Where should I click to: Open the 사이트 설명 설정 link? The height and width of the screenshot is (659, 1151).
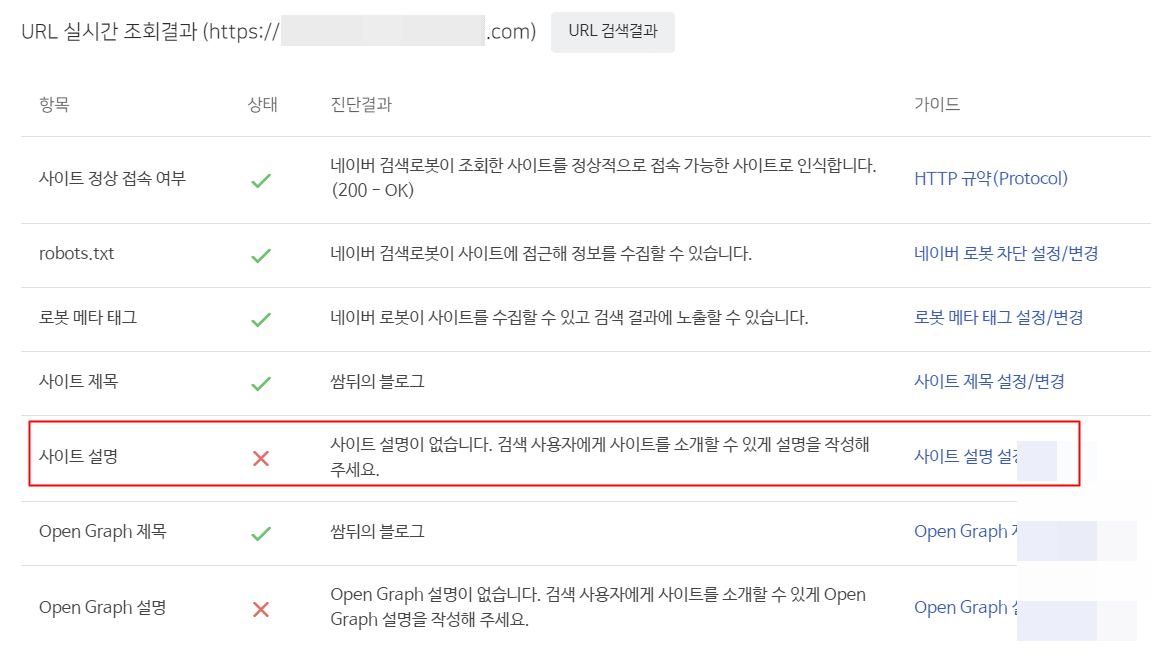tap(967, 455)
